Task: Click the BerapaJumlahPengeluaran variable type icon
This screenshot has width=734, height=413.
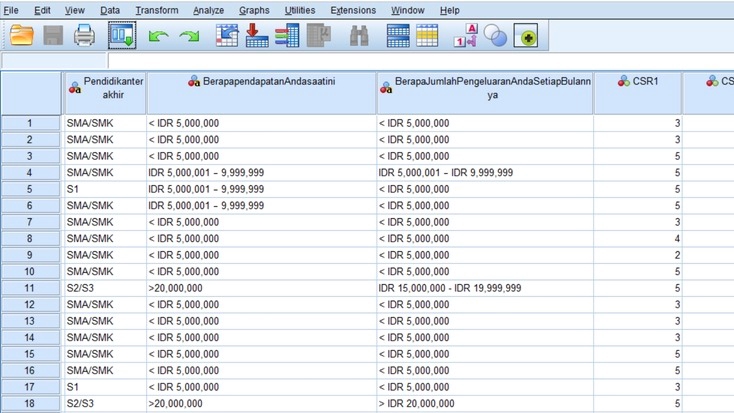Action: [x=386, y=88]
